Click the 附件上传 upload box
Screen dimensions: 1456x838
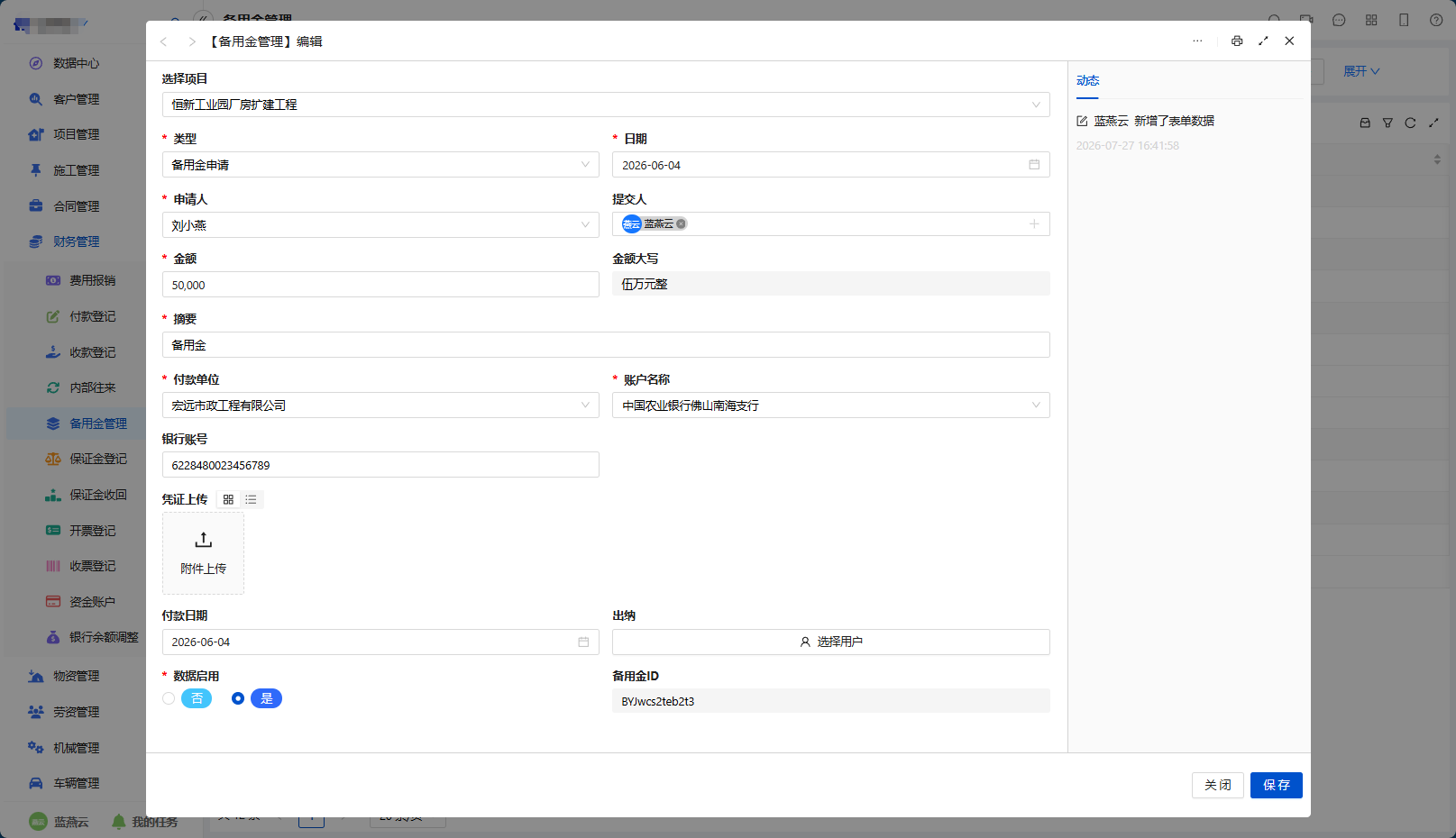tap(203, 553)
